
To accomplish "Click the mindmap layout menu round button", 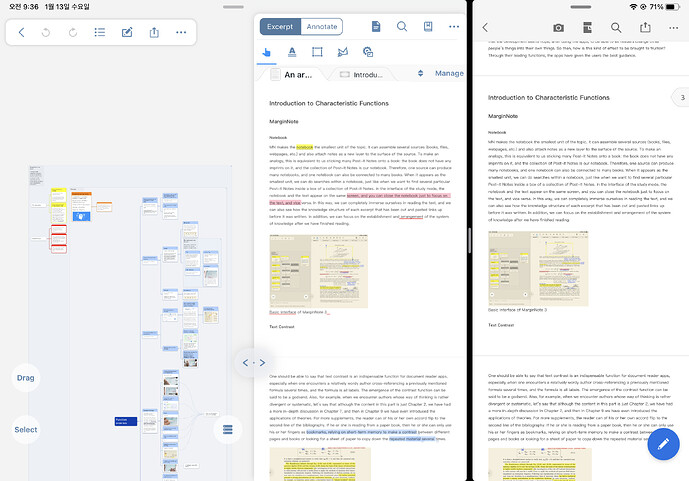I will pos(228,429).
